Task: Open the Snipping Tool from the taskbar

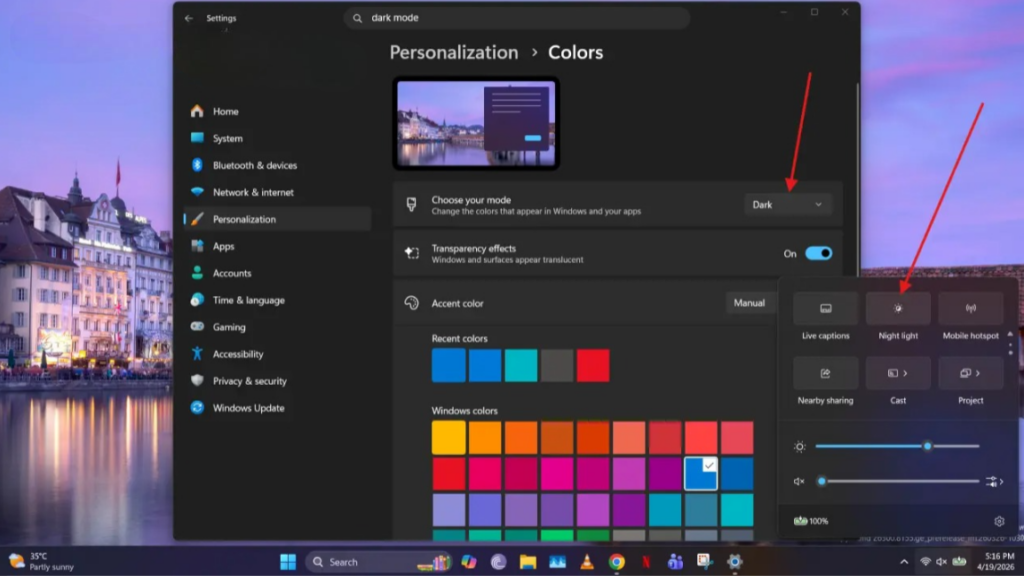Action: tap(705, 562)
